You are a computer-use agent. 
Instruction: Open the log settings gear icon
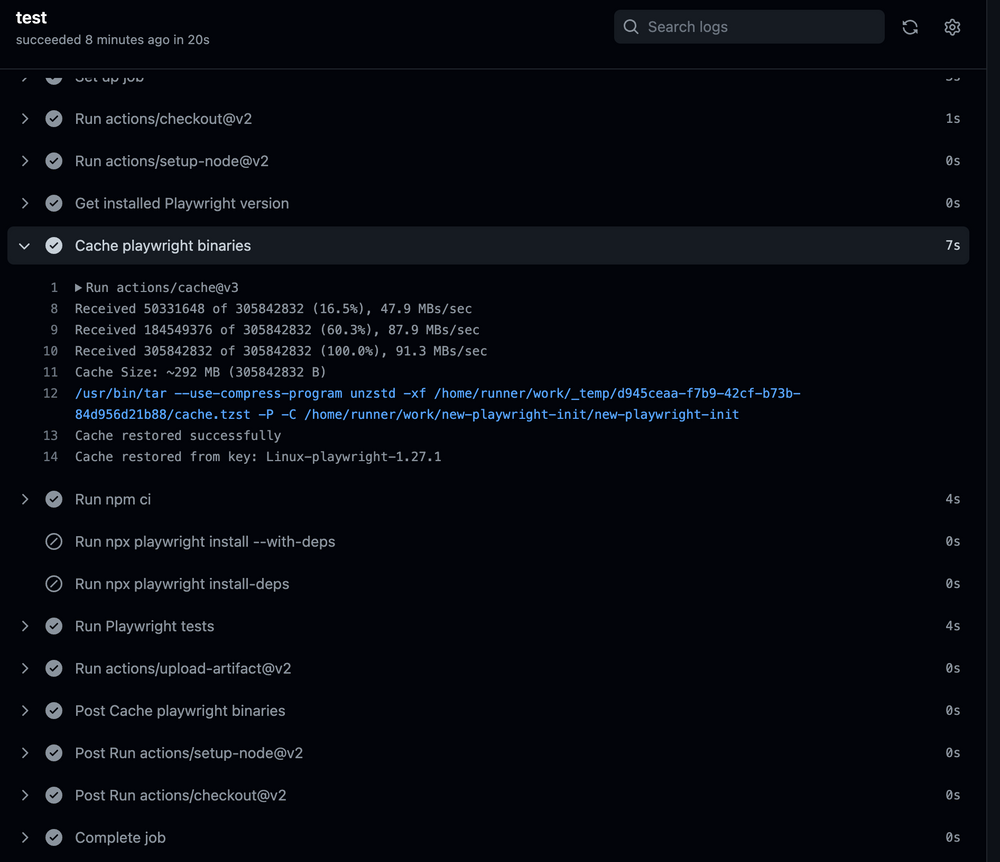pos(952,27)
